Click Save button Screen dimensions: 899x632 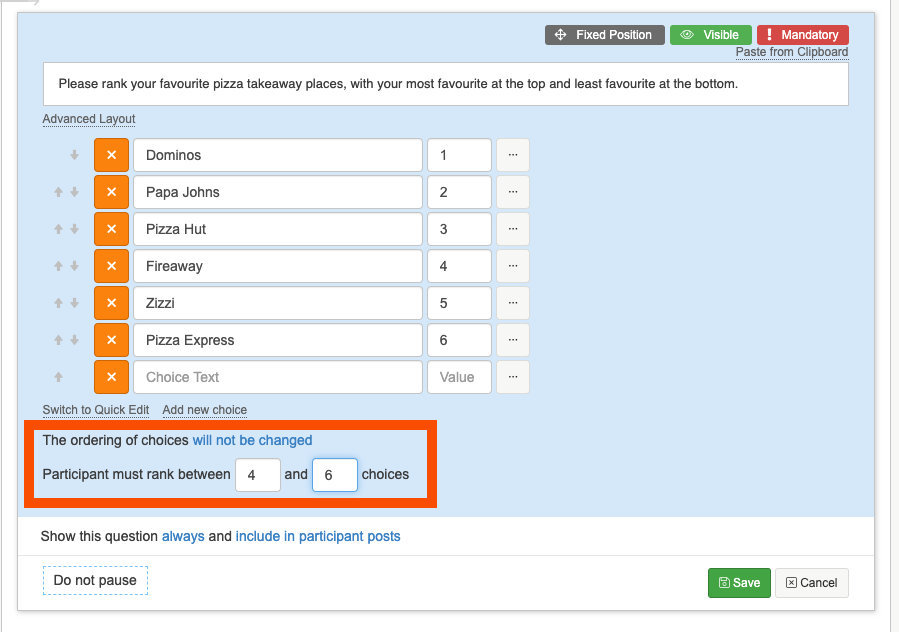pyautogui.click(x=738, y=583)
